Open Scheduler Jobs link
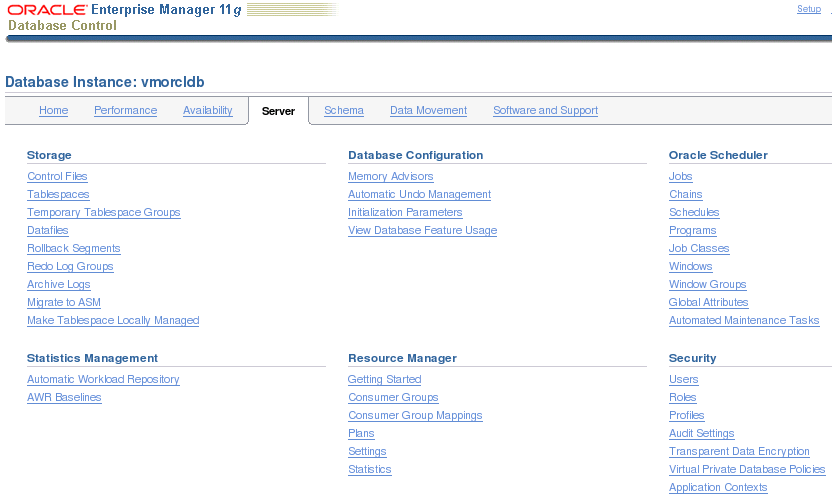Image resolution: width=832 pixels, height=501 pixels. click(x=681, y=176)
